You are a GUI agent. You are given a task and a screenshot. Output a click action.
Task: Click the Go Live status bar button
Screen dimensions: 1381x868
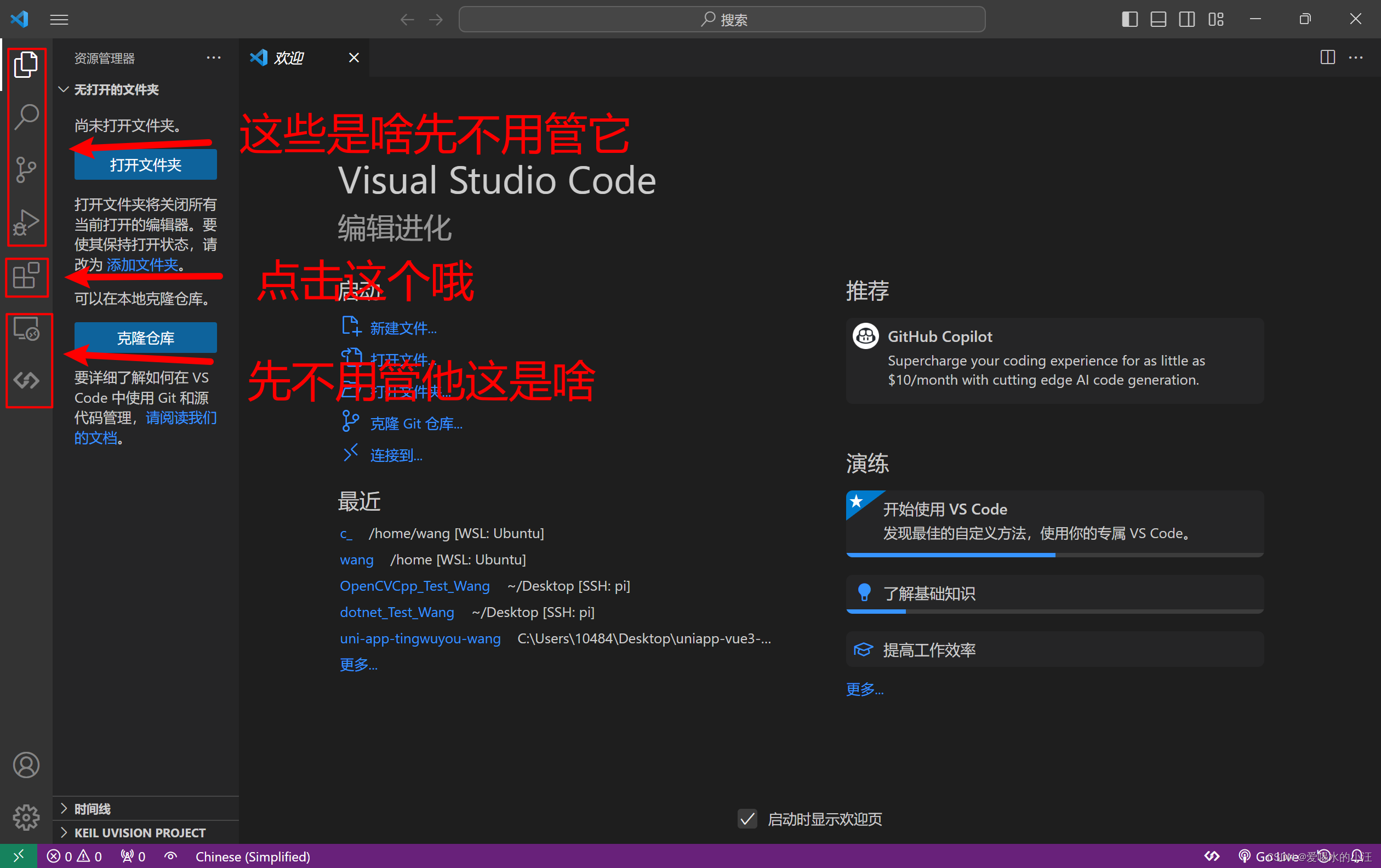click(1268, 856)
